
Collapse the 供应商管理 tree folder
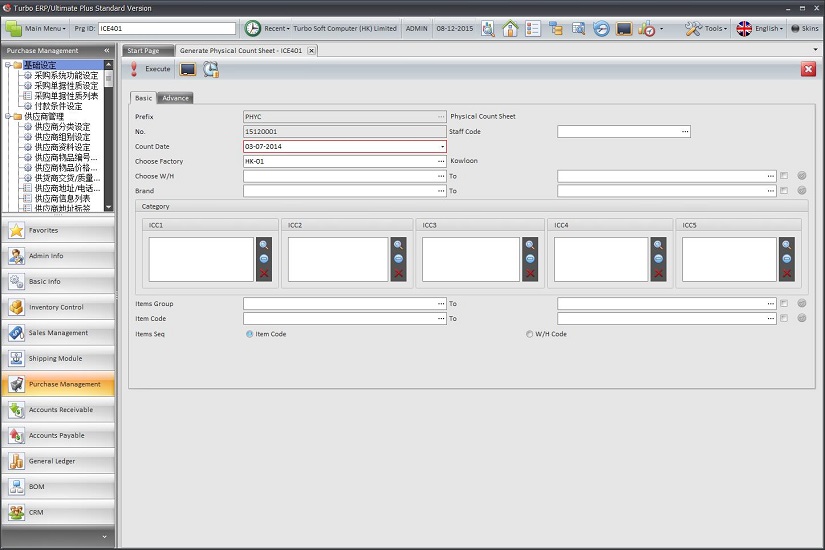coord(8,116)
